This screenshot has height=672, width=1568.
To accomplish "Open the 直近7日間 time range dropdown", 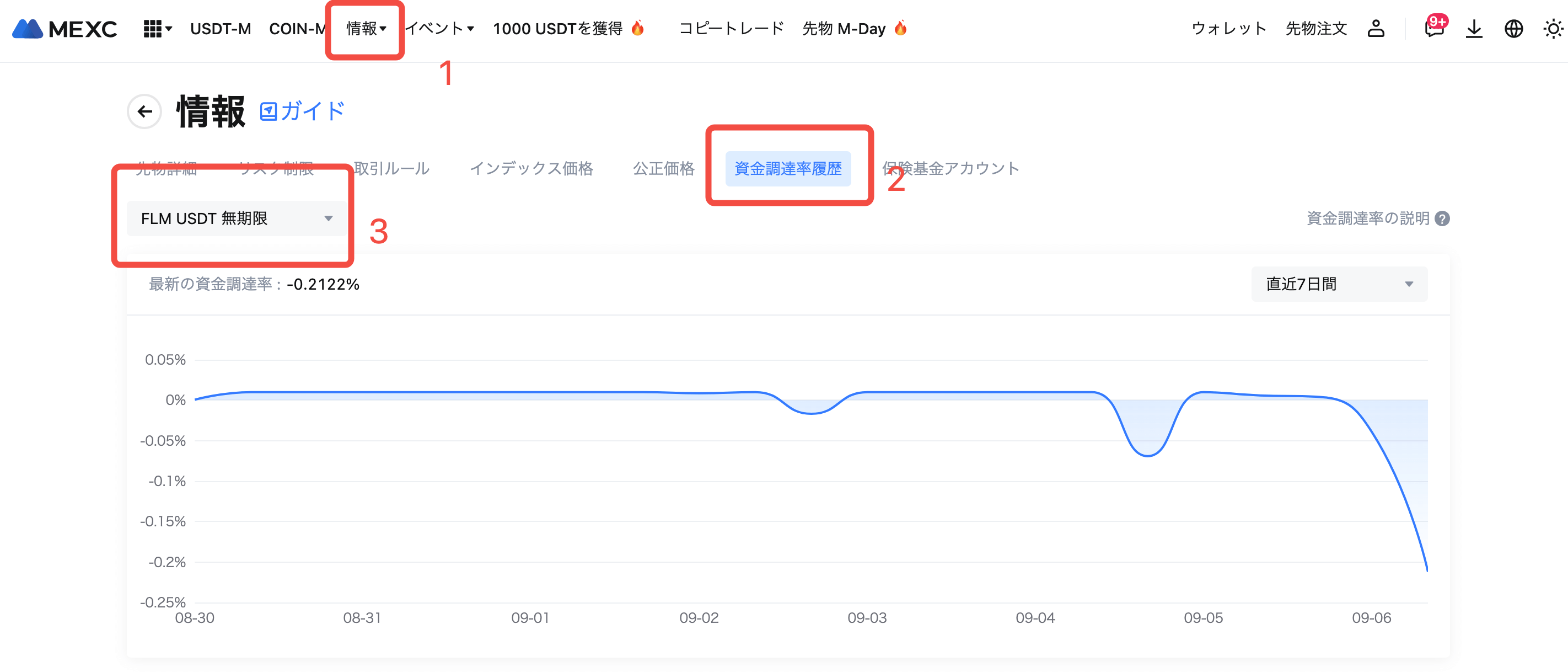I will click(x=1339, y=284).
